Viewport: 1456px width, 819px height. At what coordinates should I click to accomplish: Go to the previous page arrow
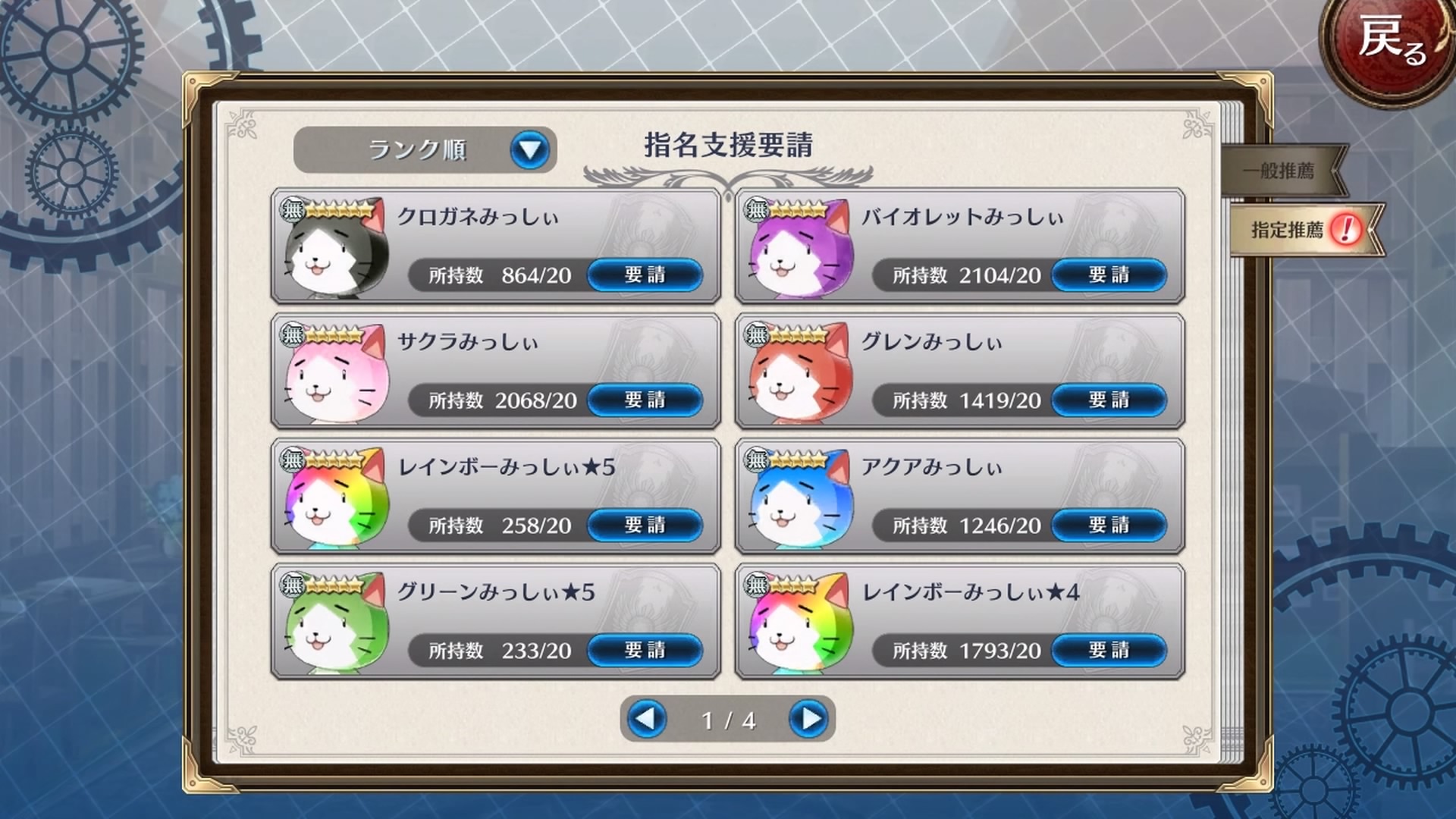tap(646, 718)
